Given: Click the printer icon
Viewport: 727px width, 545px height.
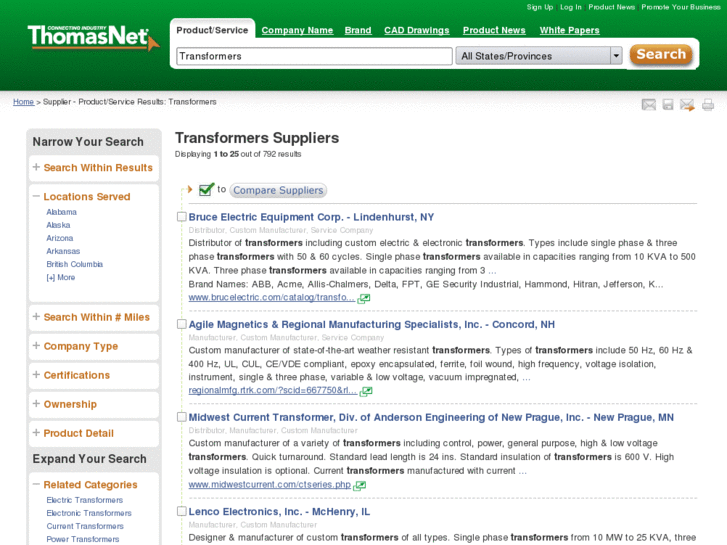Looking at the screenshot, I should (708, 104).
